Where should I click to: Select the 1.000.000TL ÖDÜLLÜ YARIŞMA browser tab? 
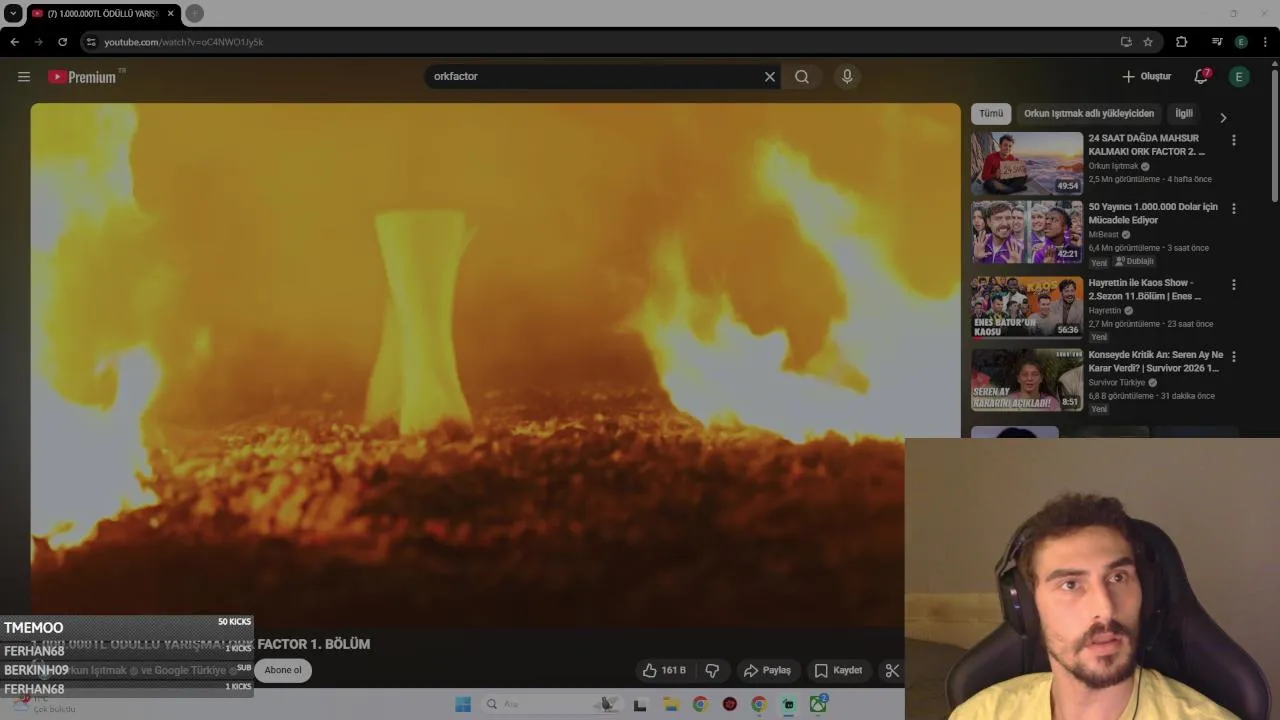pyautogui.click(x=103, y=14)
